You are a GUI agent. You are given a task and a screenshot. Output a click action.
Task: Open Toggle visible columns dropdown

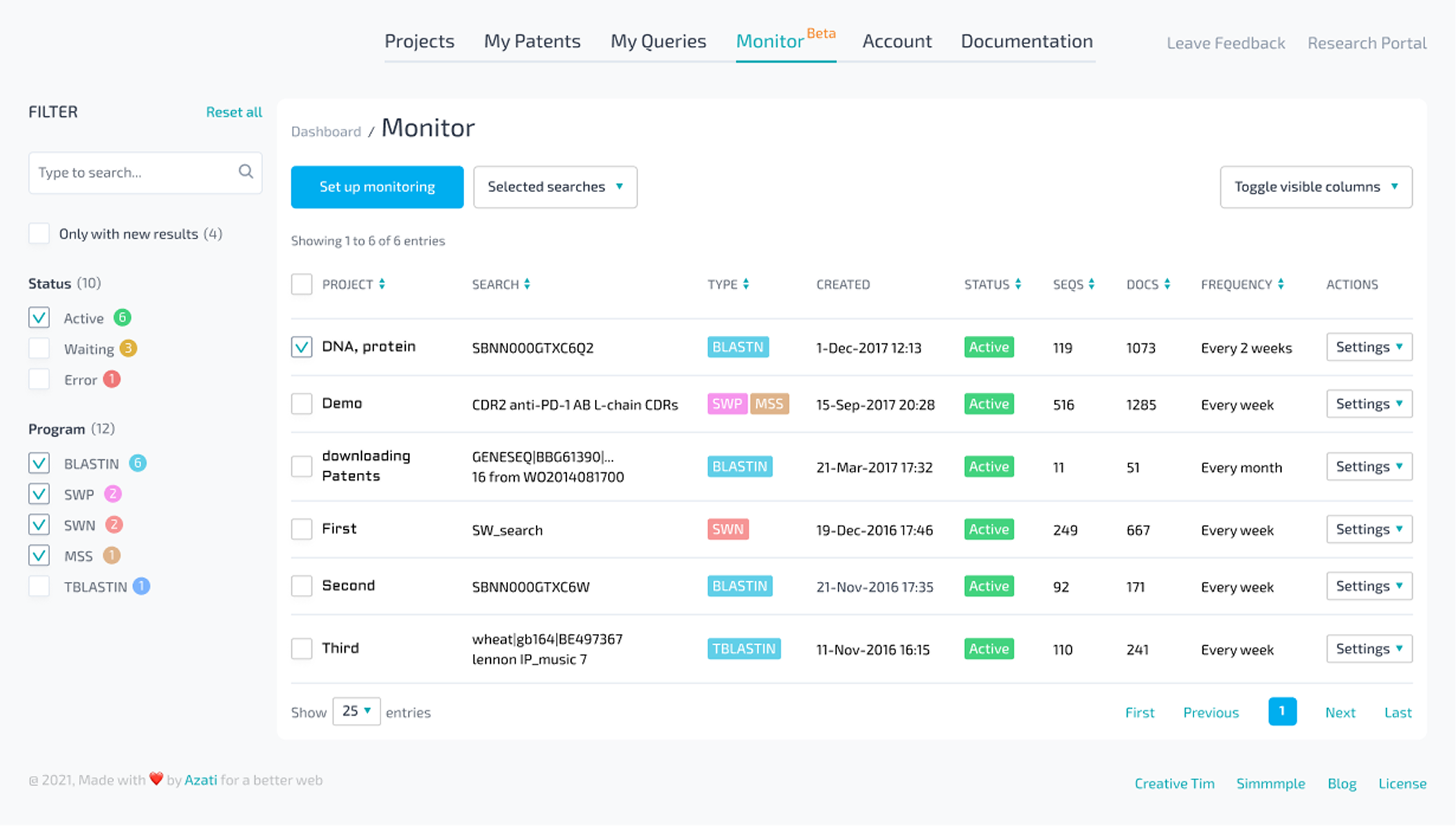pos(1316,186)
